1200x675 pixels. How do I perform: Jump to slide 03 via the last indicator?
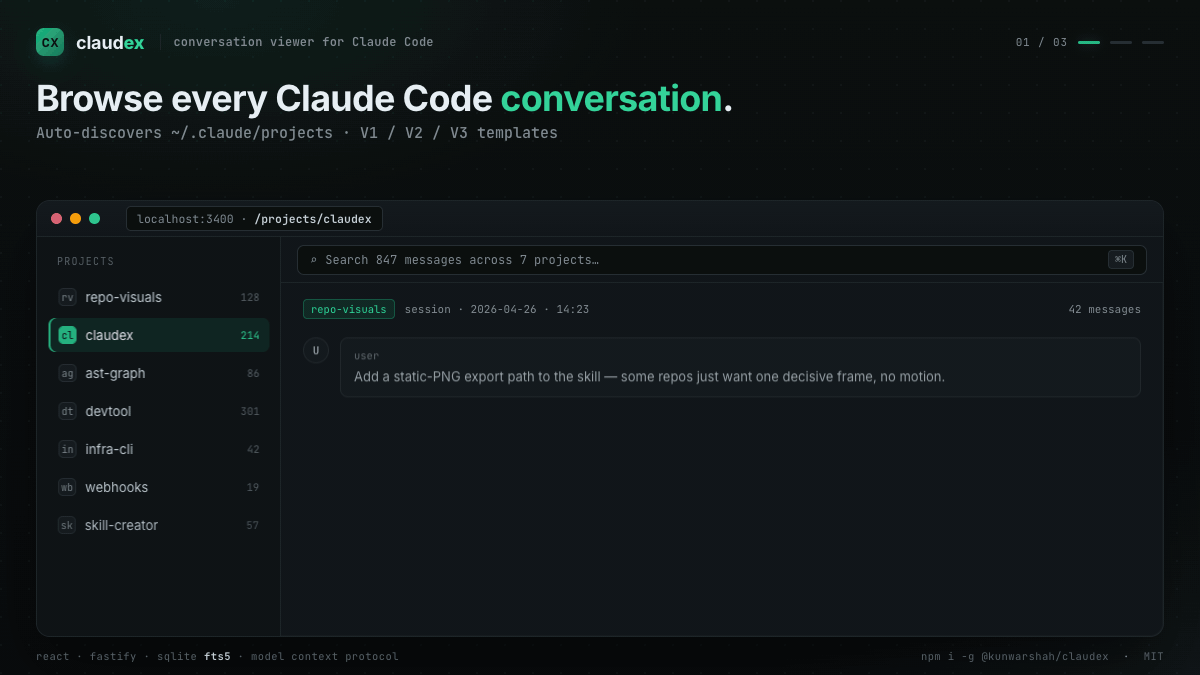(1152, 43)
